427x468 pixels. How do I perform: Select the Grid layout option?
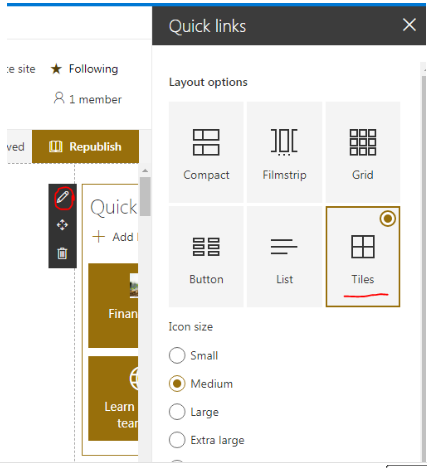tap(363, 152)
